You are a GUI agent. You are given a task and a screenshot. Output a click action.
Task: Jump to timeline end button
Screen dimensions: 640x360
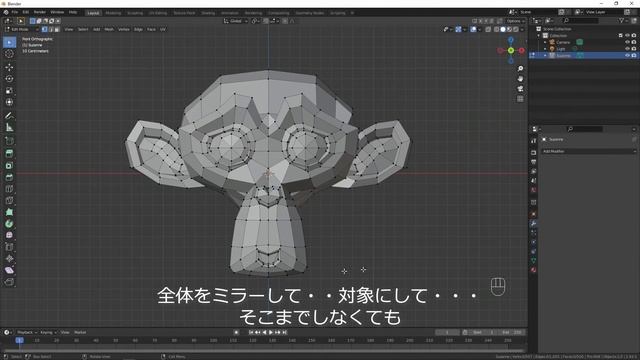(285, 332)
